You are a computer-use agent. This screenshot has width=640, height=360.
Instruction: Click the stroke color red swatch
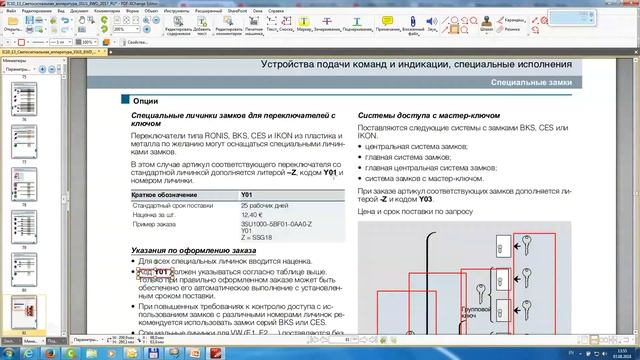tap(21, 42)
